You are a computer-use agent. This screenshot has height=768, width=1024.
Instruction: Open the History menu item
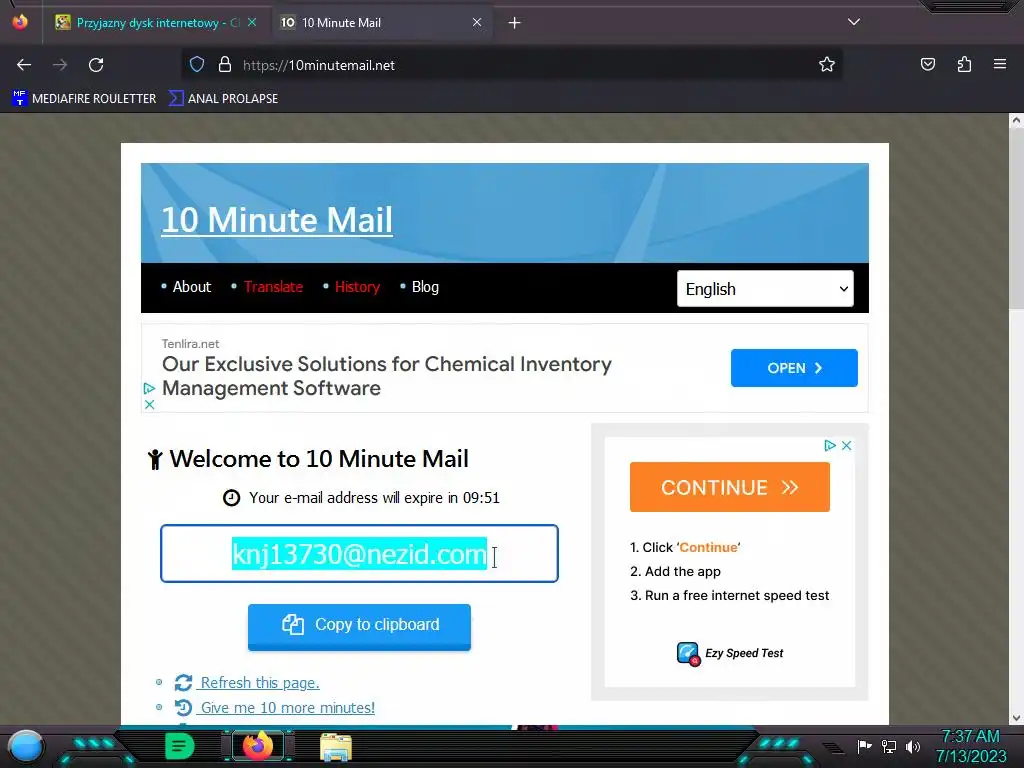357,287
